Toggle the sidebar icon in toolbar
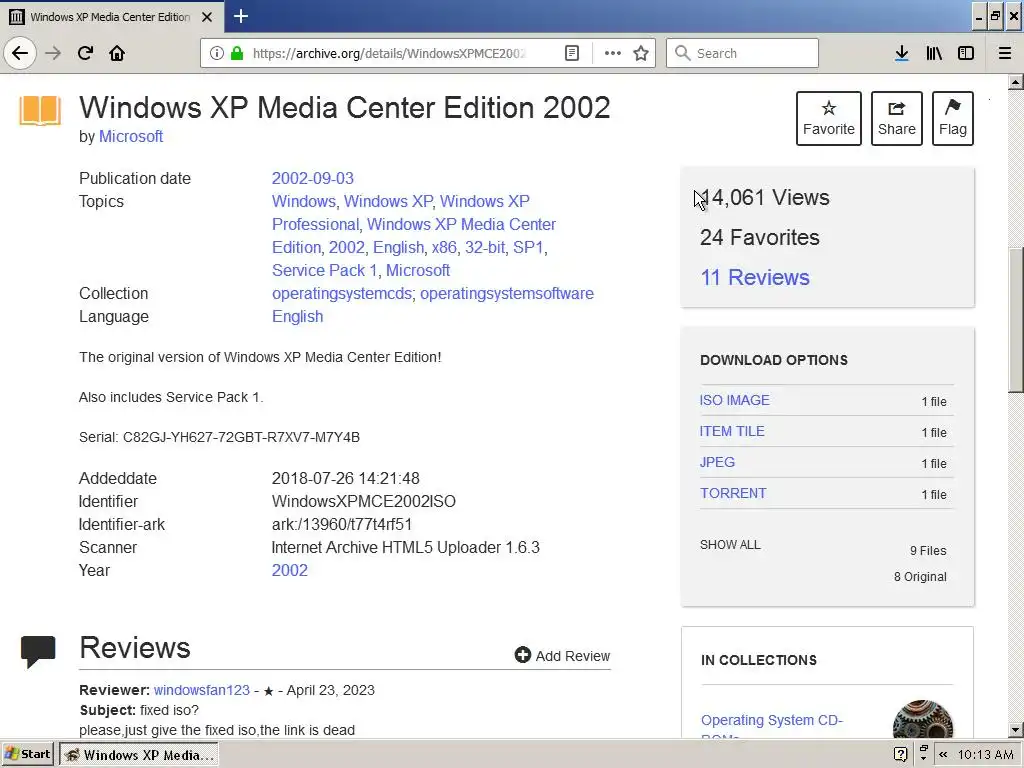The width and height of the screenshot is (1024, 768). [966, 53]
